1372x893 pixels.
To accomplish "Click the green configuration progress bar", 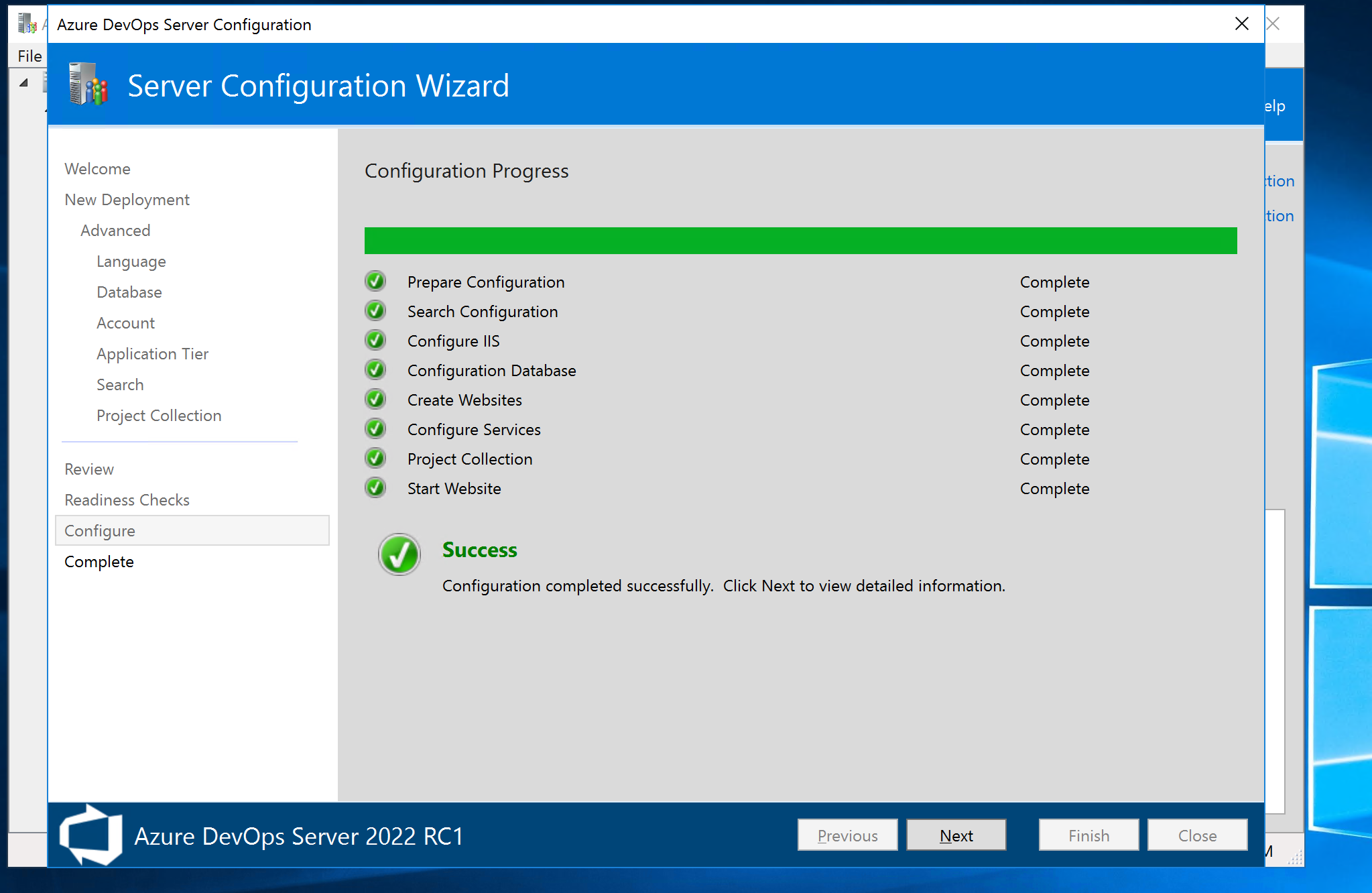I will coord(800,241).
